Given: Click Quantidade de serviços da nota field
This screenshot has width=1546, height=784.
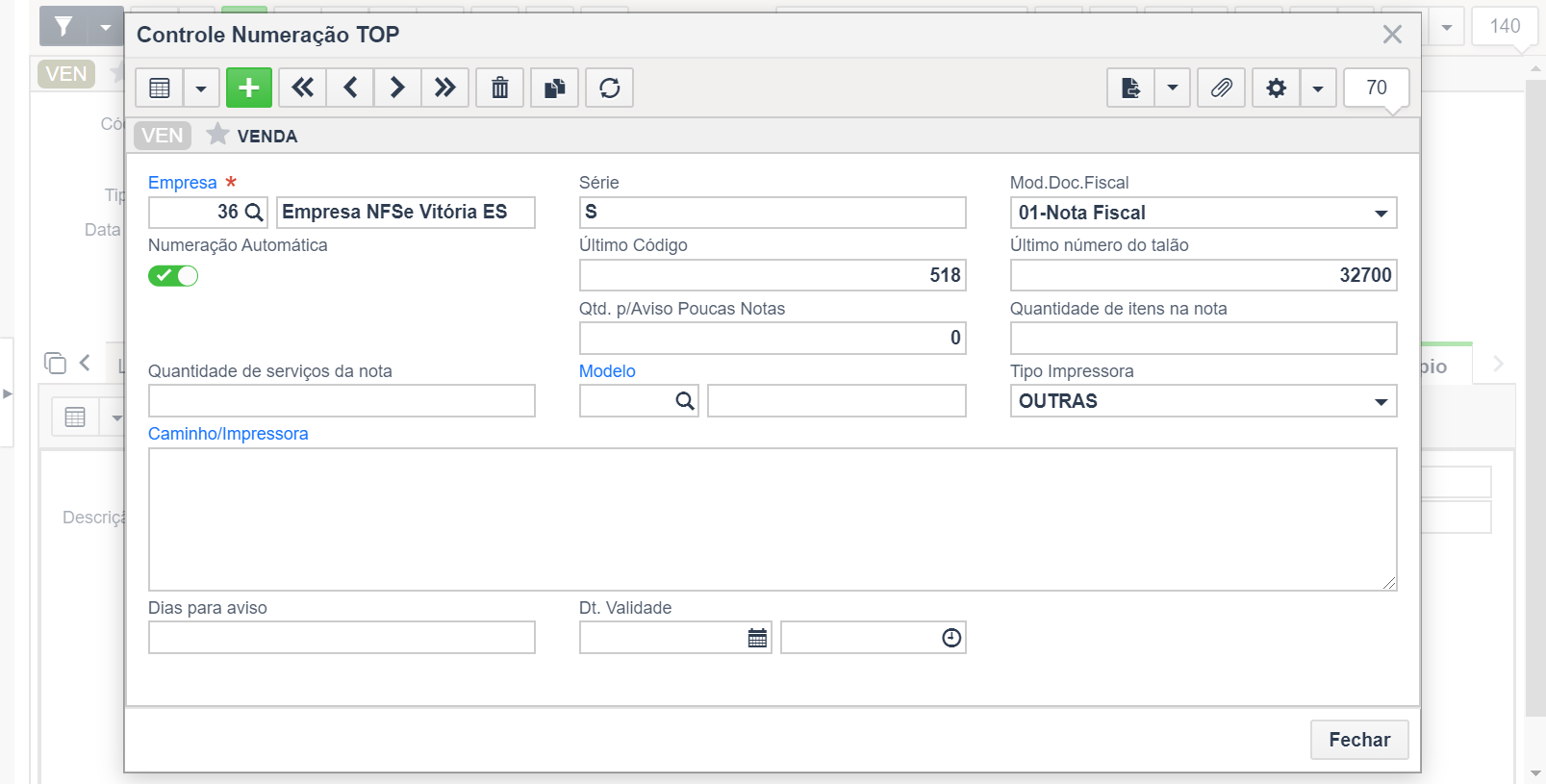Looking at the screenshot, I should click(x=342, y=401).
